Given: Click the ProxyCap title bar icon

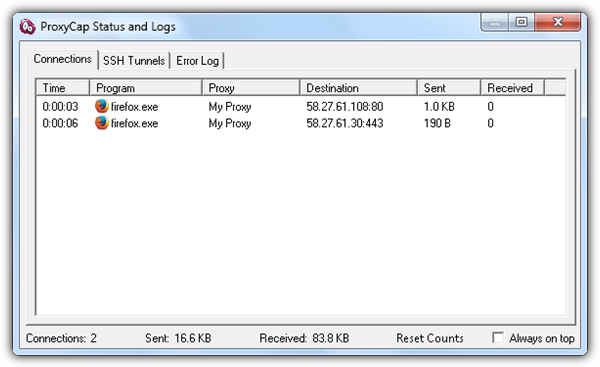Looking at the screenshot, I should (27, 26).
